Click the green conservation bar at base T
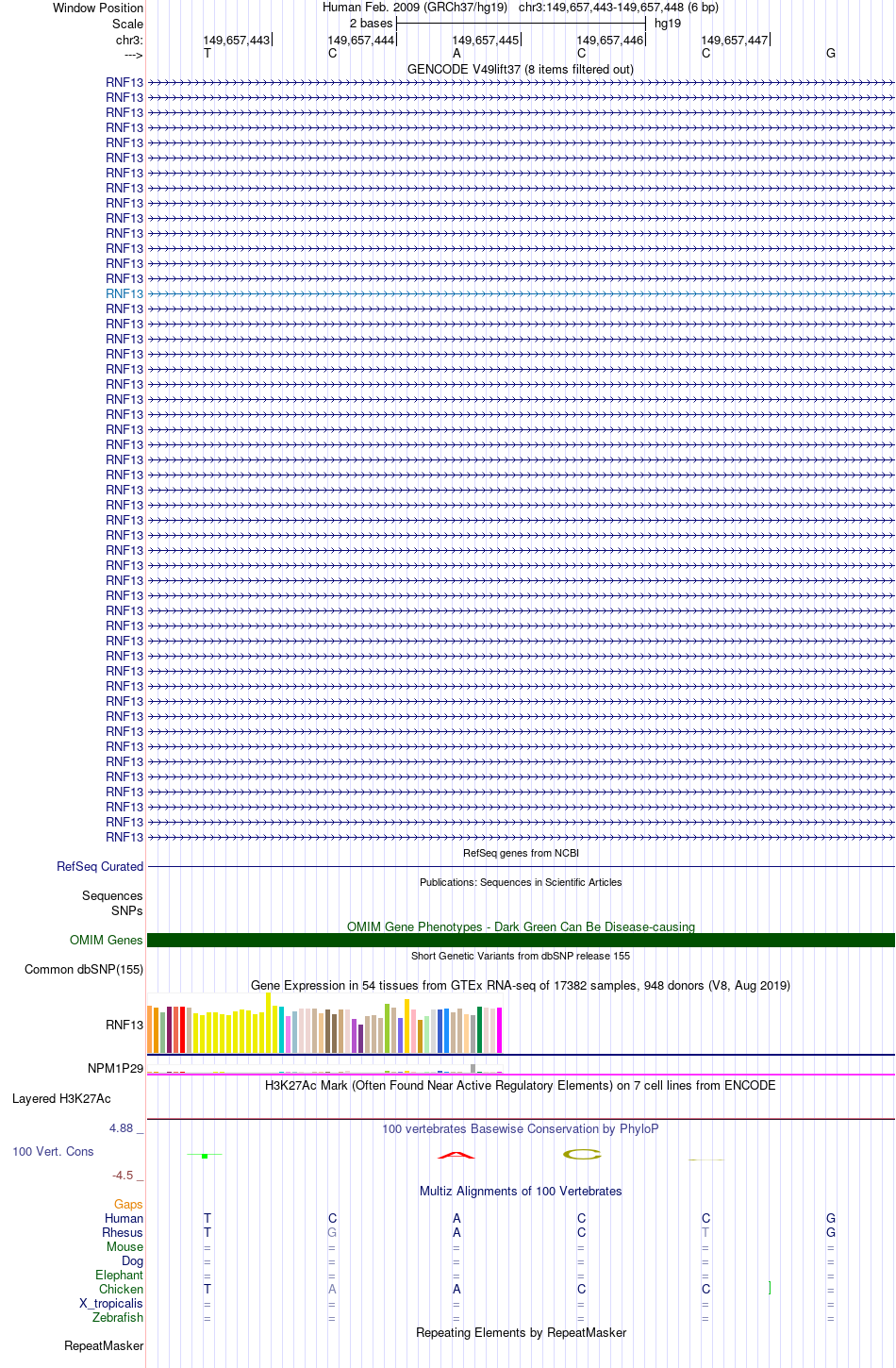This screenshot has width=896, height=1368. (205, 1156)
